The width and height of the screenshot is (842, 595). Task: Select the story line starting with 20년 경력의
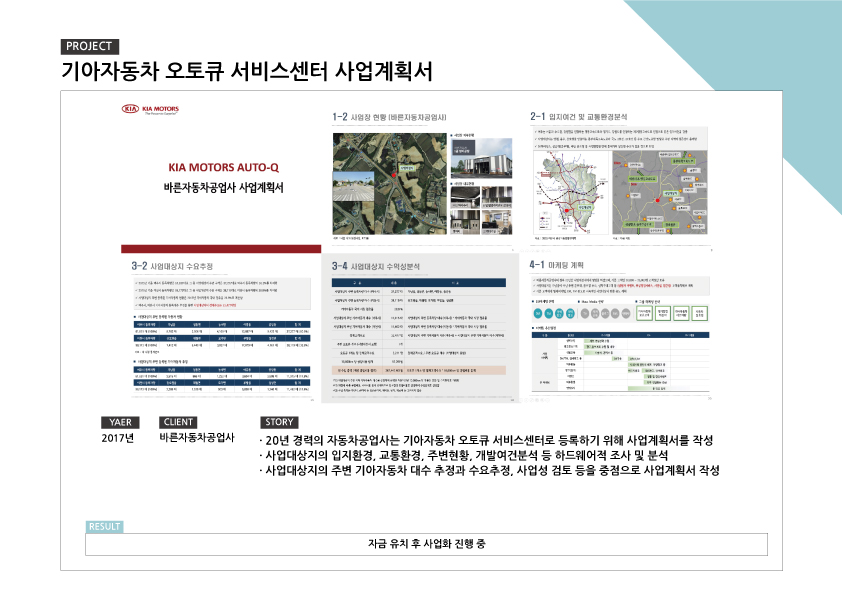[x=487, y=440]
